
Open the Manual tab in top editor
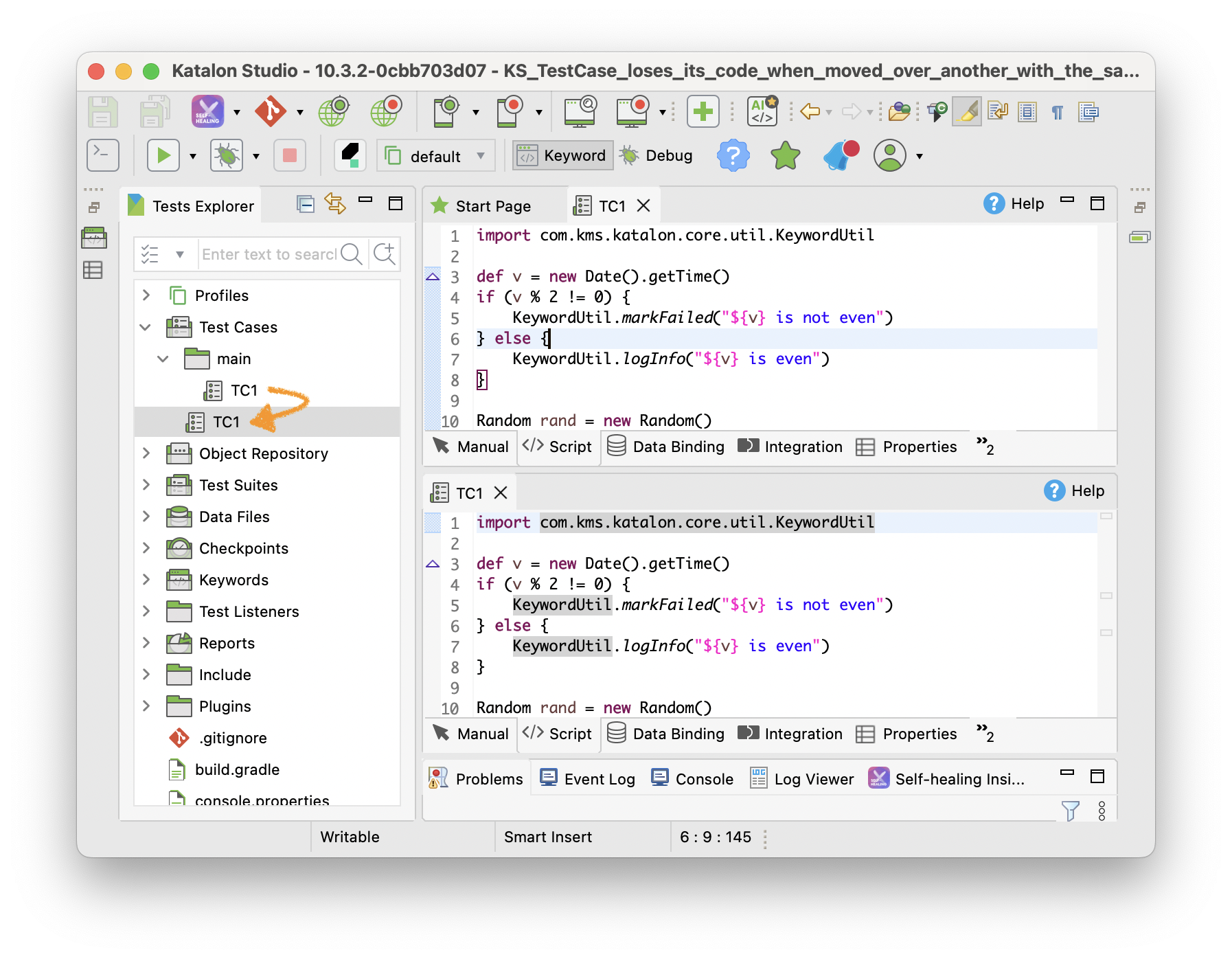click(472, 447)
